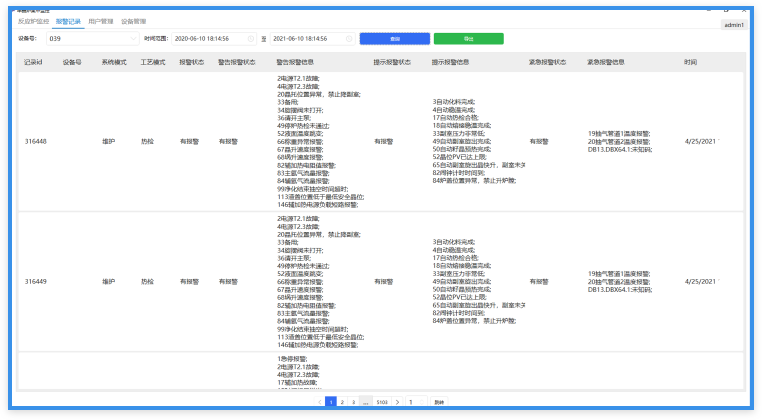Go to page 2 in pagination
Viewport: 762px width, 420px height.
(342, 401)
